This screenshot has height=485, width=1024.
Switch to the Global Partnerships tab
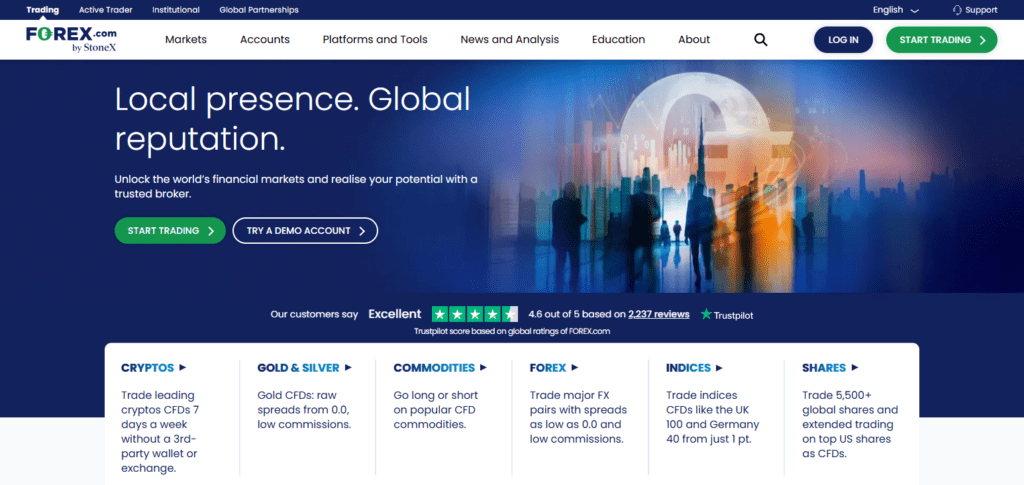point(259,10)
